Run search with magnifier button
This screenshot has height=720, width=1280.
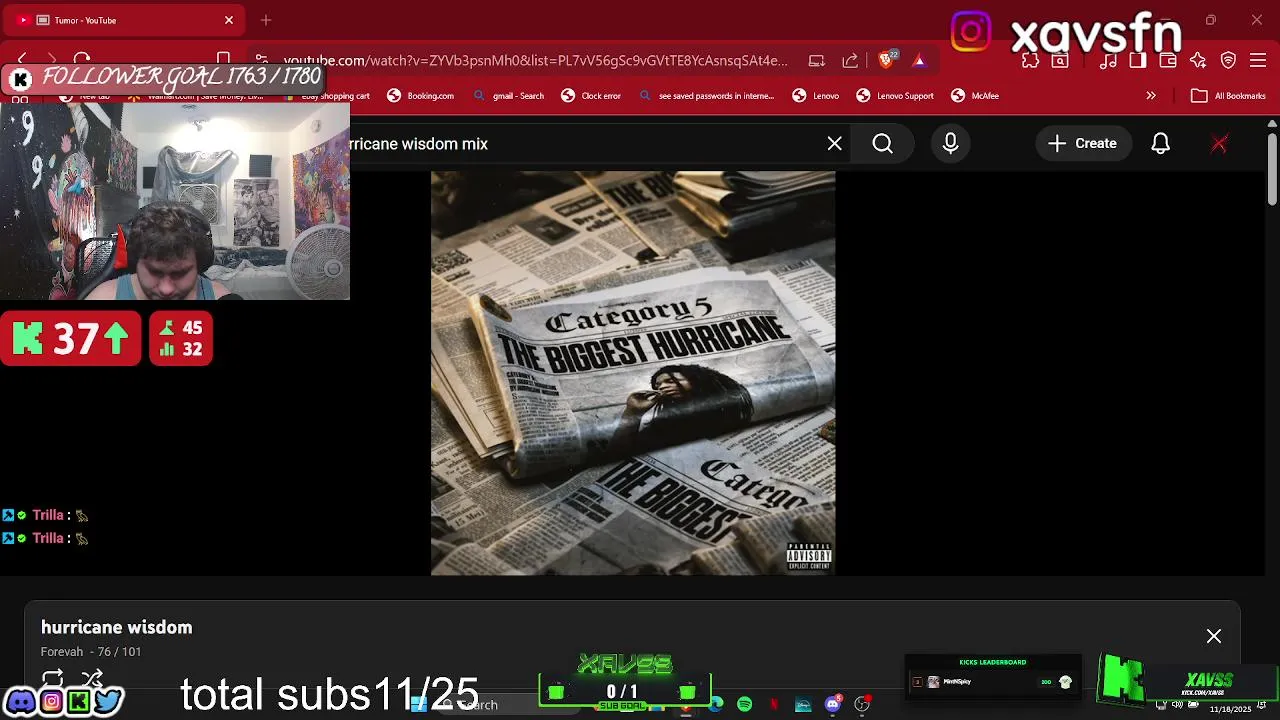pos(883,144)
